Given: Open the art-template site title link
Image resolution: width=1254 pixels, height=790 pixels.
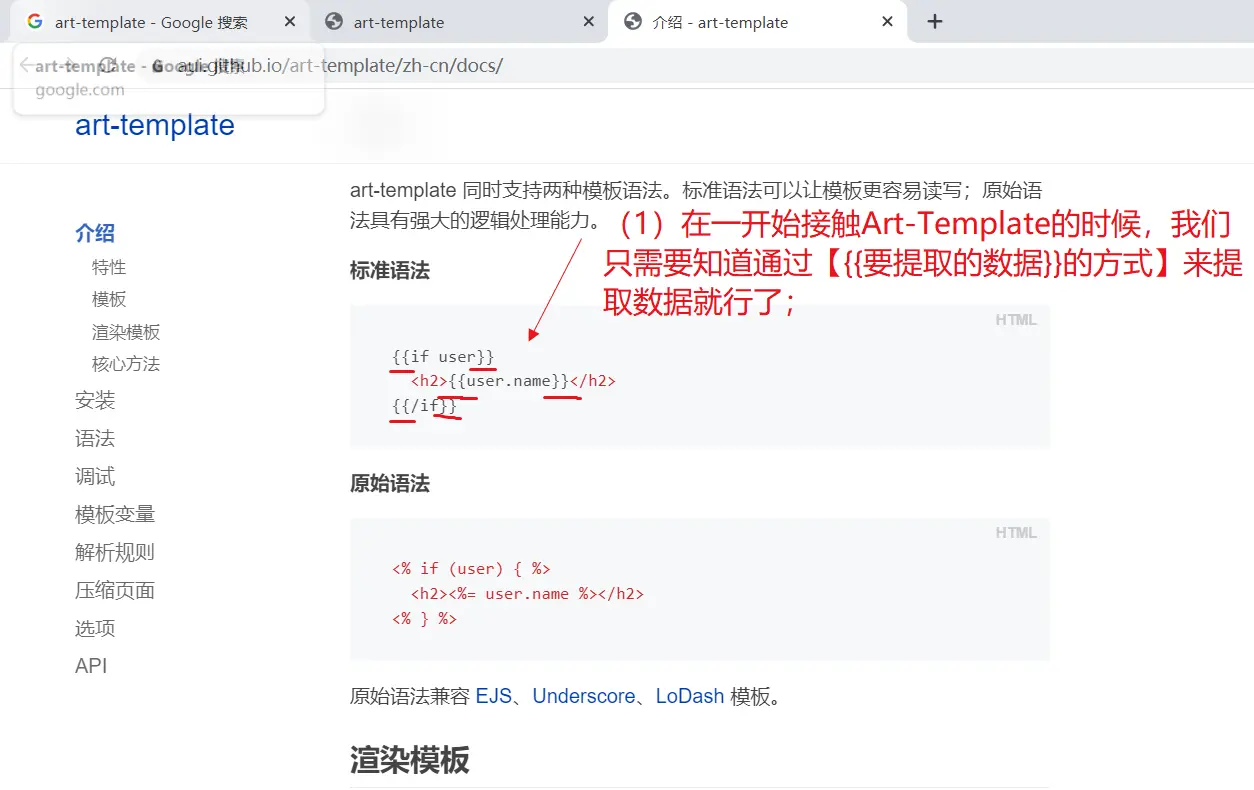Looking at the screenshot, I should pos(155,125).
